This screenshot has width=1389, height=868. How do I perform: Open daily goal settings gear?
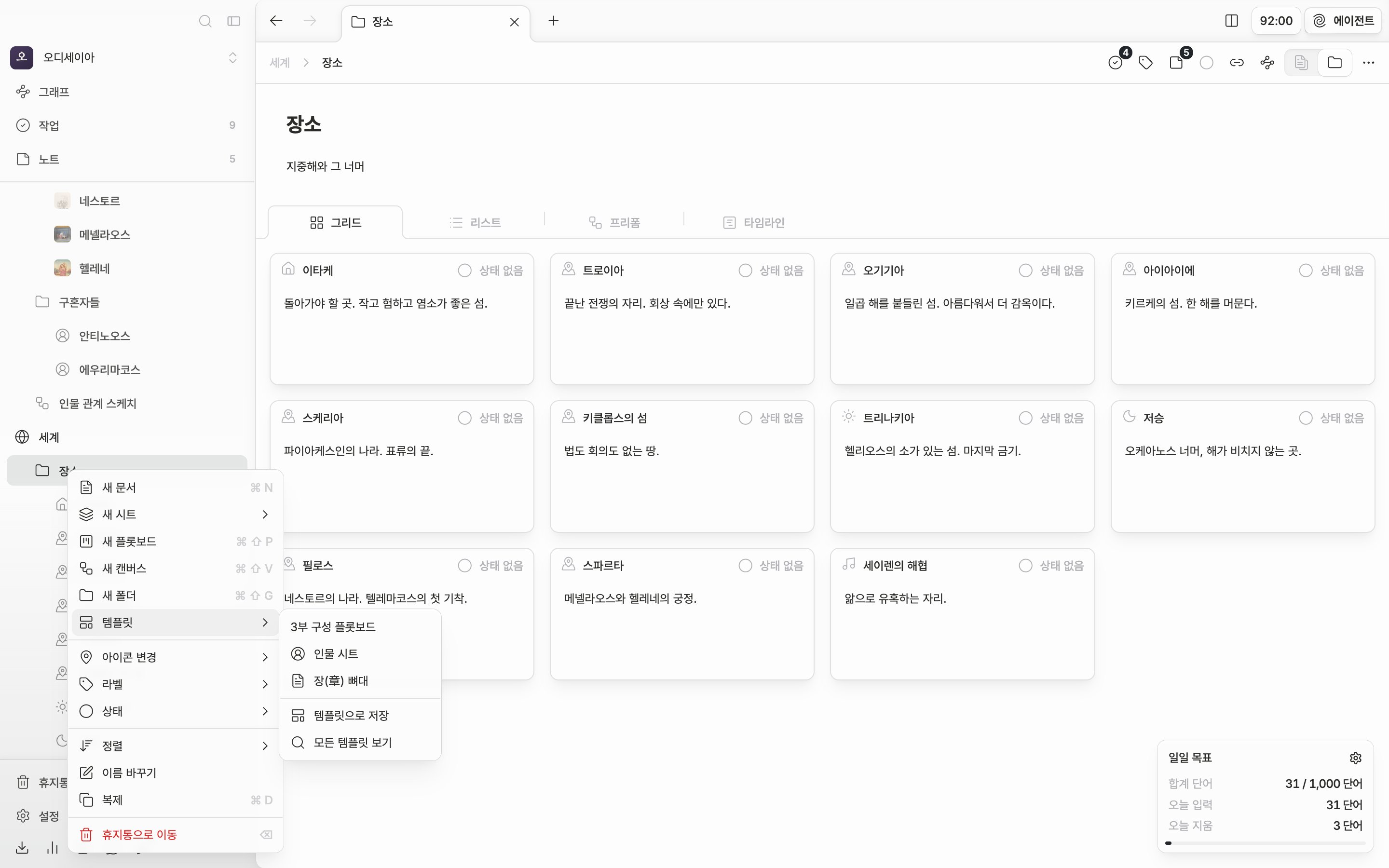1356,758
